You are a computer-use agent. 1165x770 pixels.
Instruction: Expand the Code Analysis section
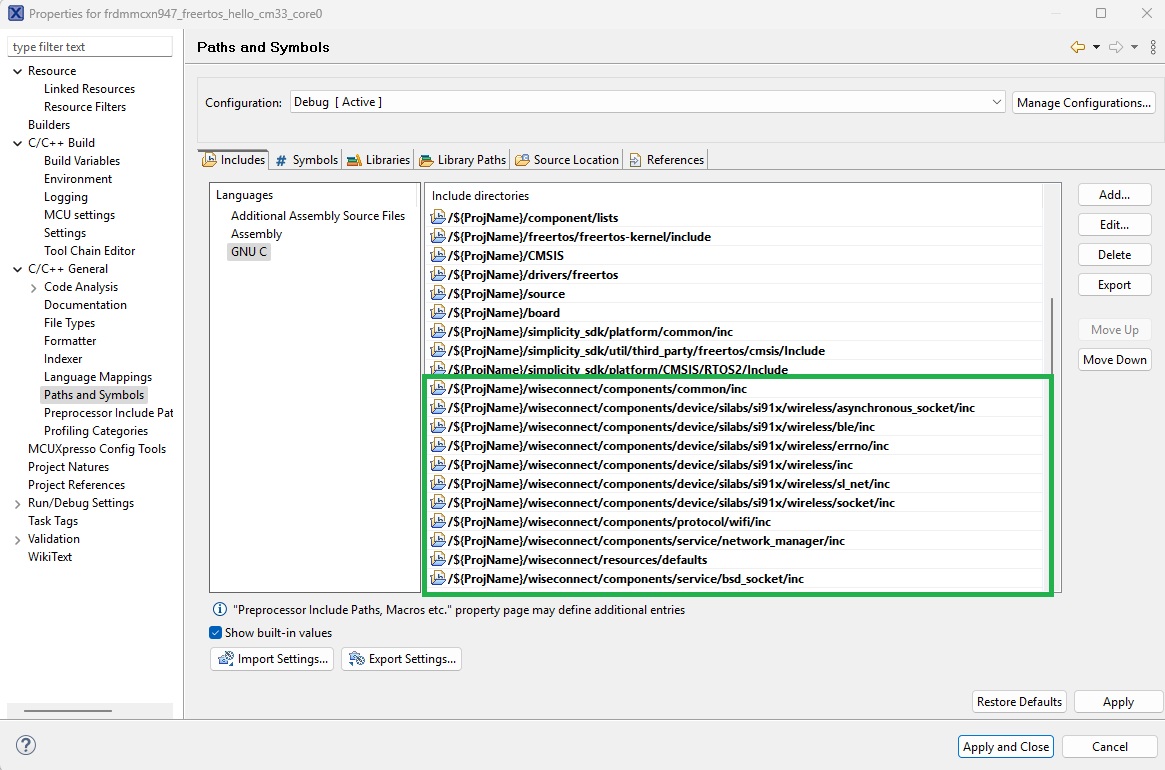coord(31,286)
